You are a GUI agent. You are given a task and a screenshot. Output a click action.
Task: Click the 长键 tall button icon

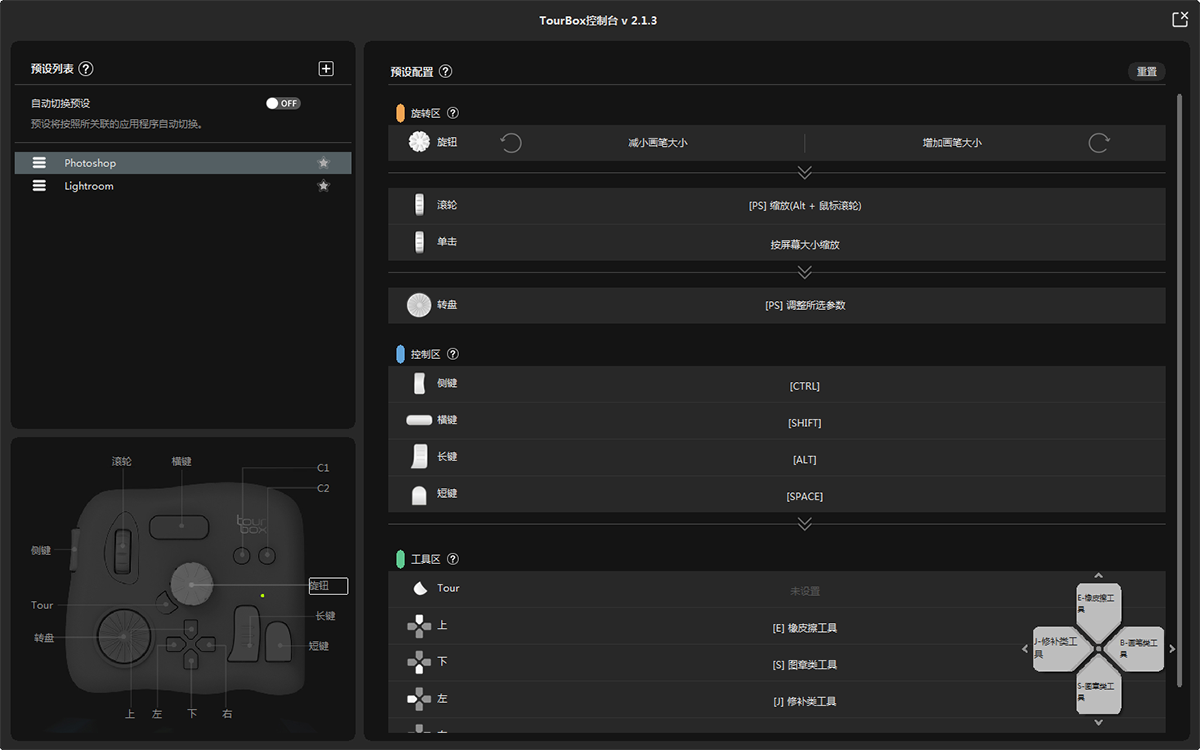click(x=419, y=458)
